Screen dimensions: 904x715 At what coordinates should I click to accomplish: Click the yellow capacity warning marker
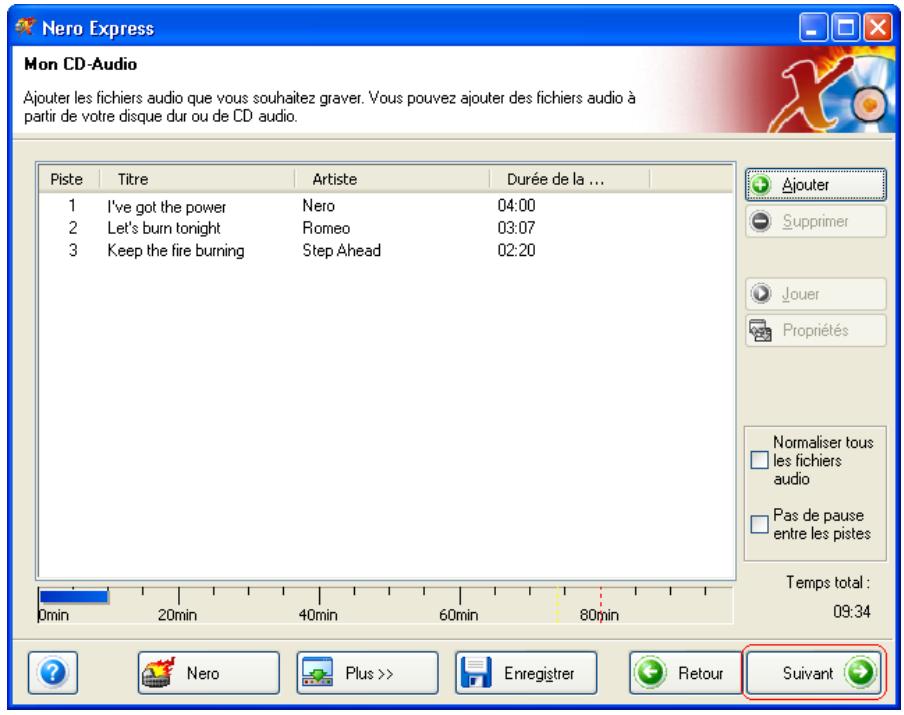click(558, 604)
